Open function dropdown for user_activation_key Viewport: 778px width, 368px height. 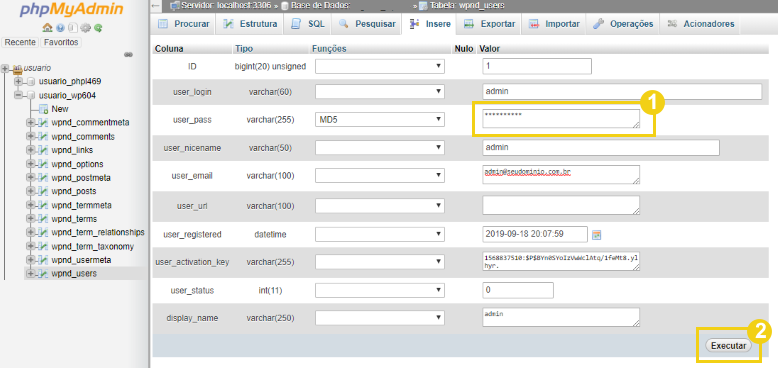tap(380, 262)
